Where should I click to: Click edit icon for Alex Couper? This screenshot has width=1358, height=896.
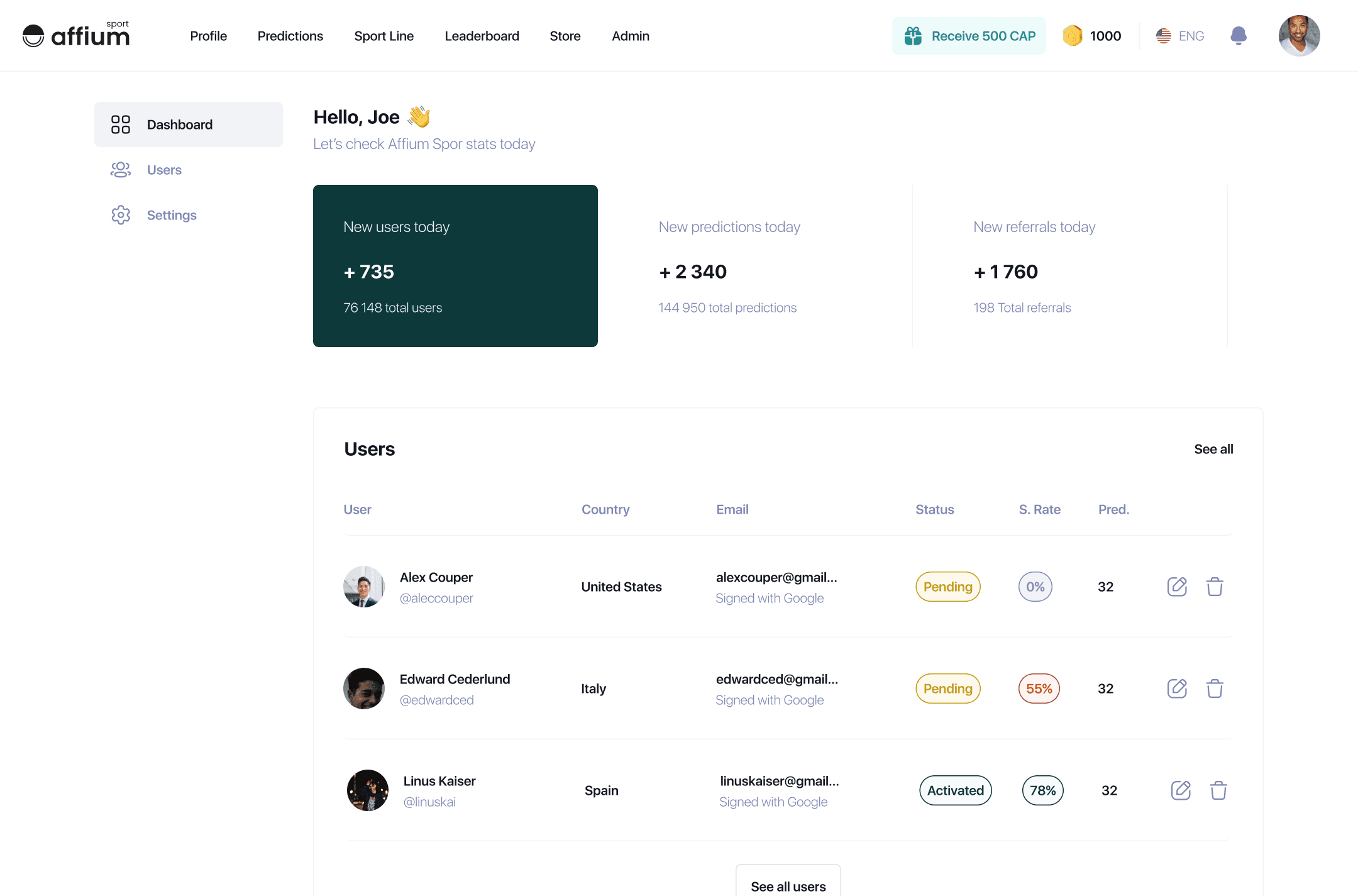click(1176, 587)
